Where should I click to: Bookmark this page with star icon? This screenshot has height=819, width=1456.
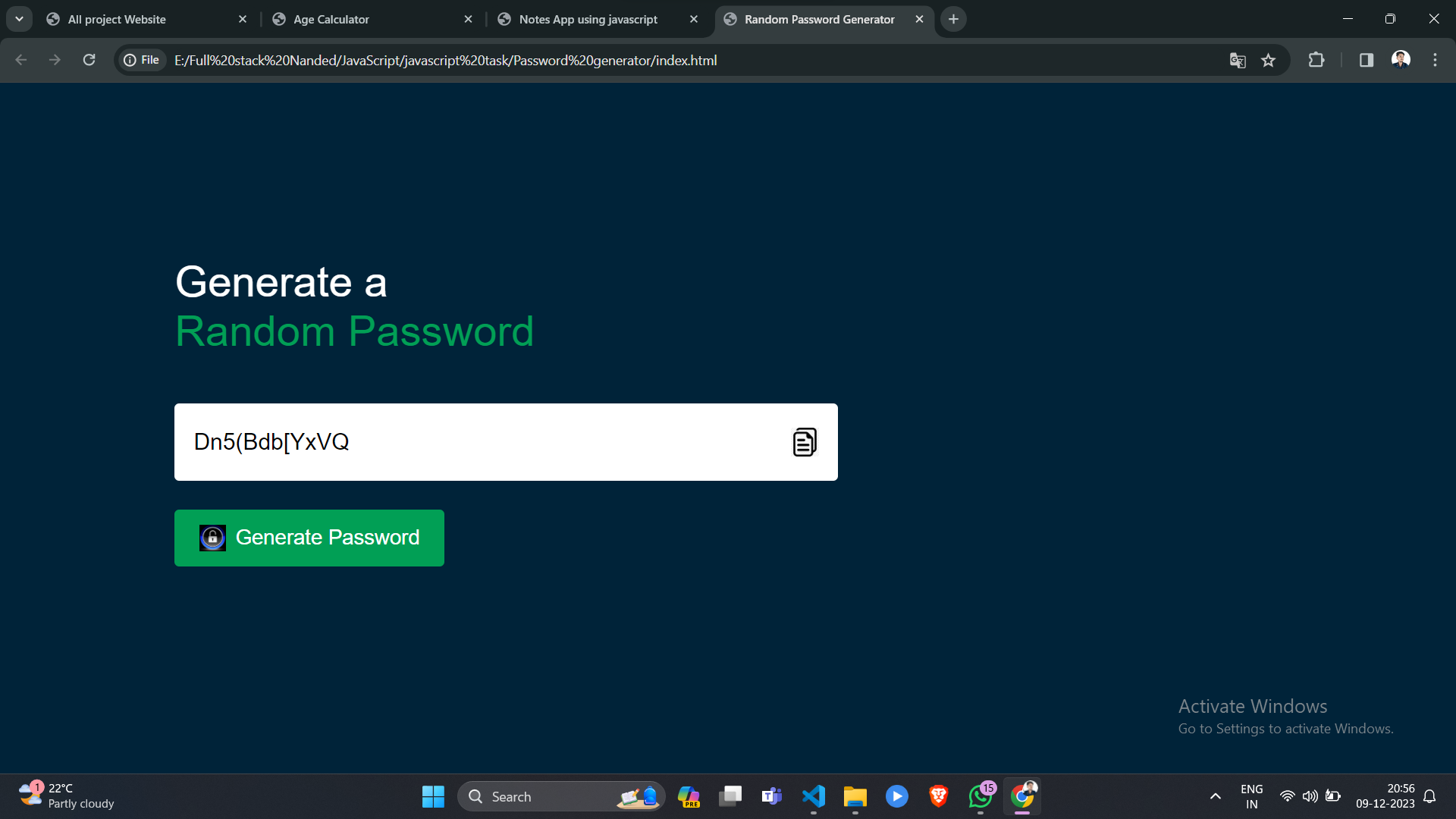coord(1268,61)
